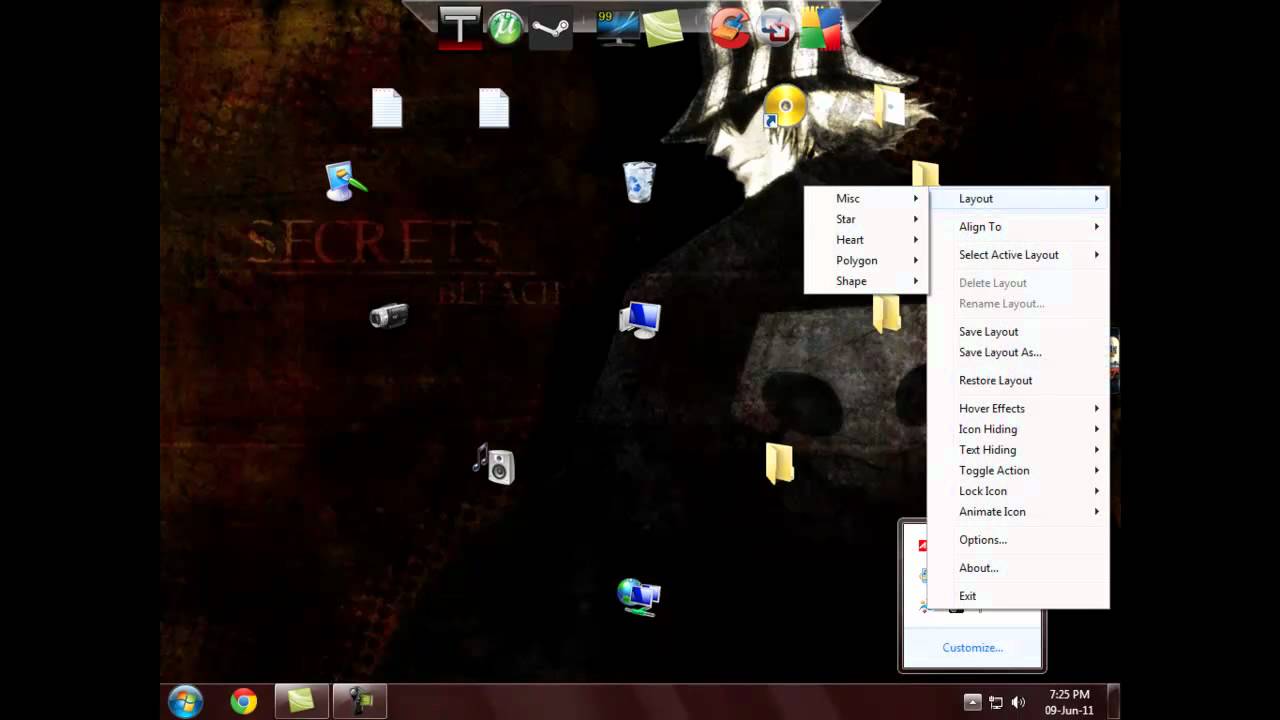Launch Steam from the top dock
The height and width of the screenshot is (720, 1280).
[x=551, y=27]
